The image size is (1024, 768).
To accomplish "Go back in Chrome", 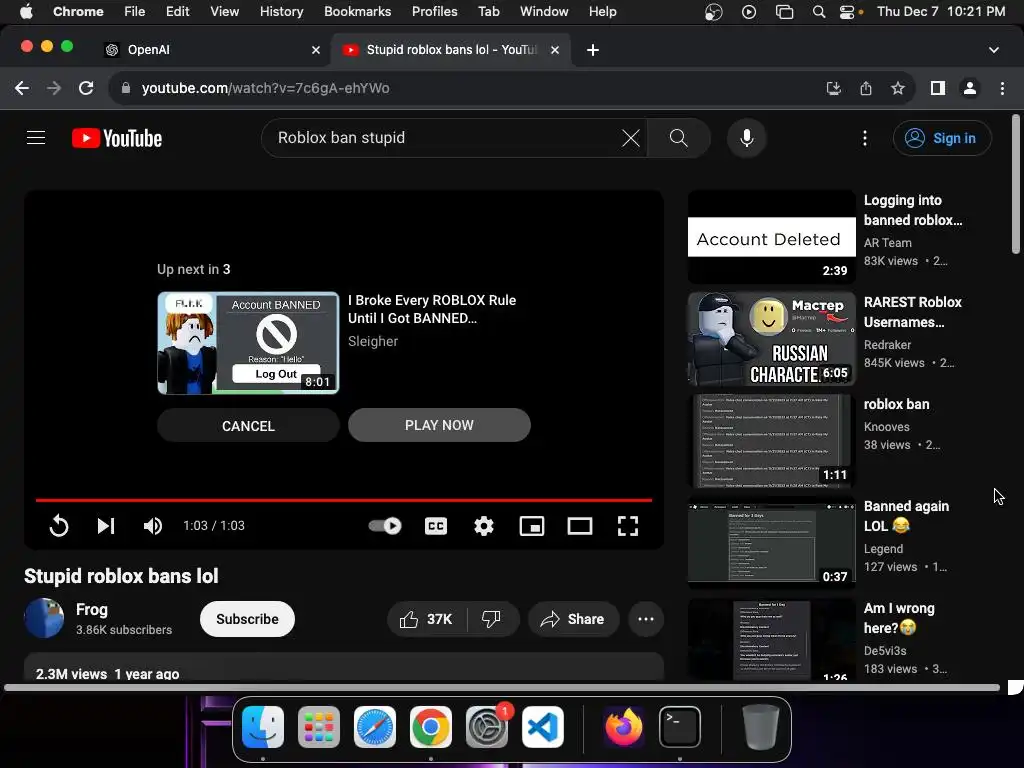I will [x=22, y=88].
